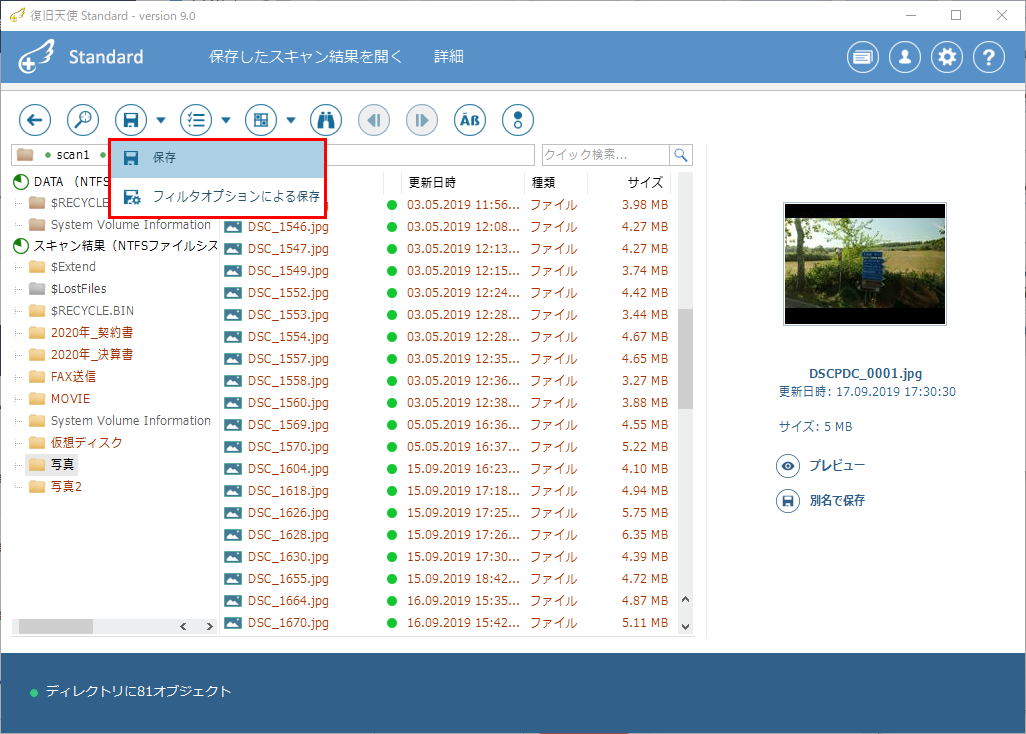Sort by サイズ column header
The height and width of the screenshot is (734, 1026).
pos(645,183)
